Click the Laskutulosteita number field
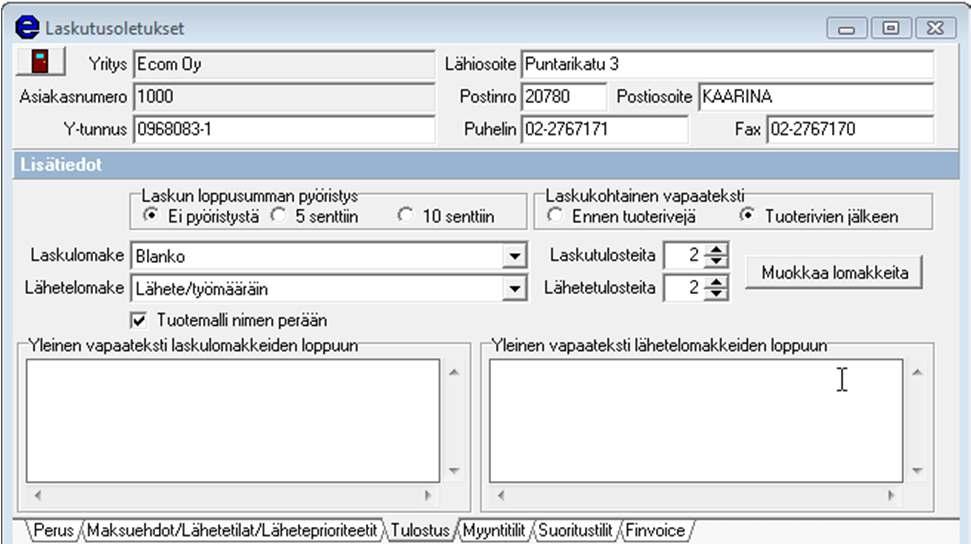This screenshot has height=544, width=971. tap(684, 255)
